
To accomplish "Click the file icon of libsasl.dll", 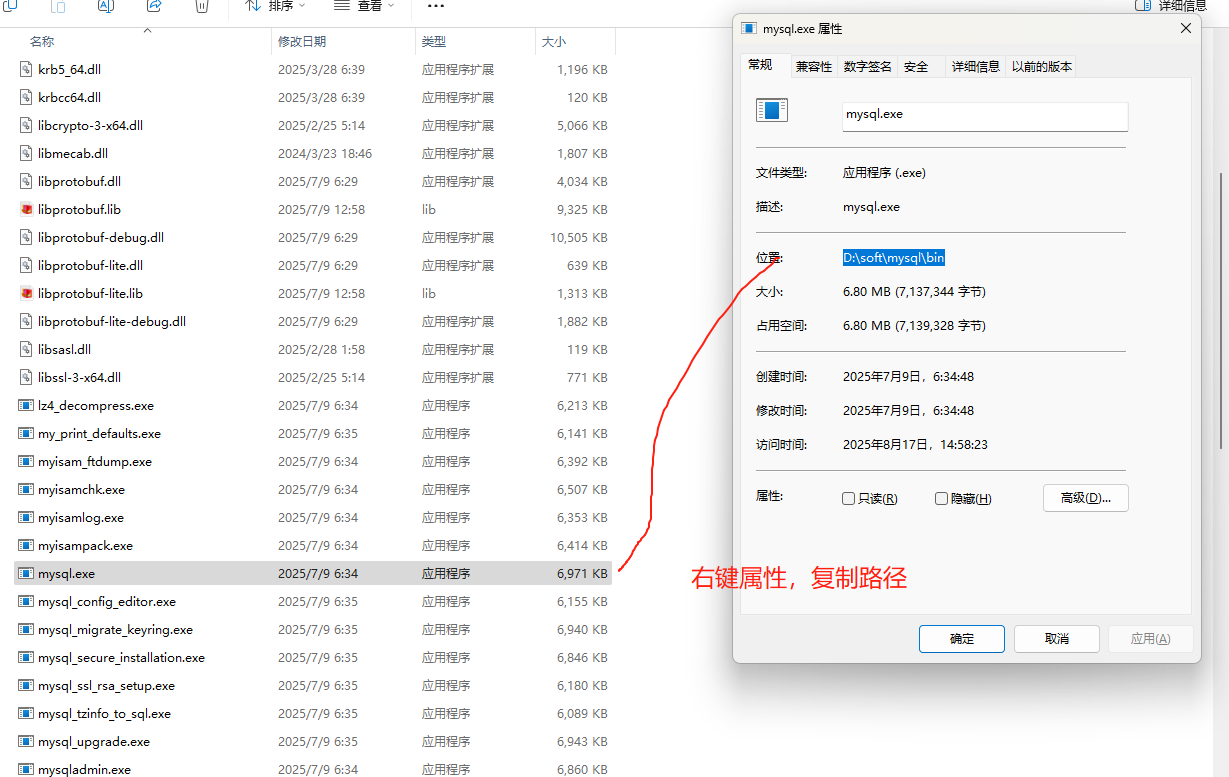I will (x=27, y=350).
